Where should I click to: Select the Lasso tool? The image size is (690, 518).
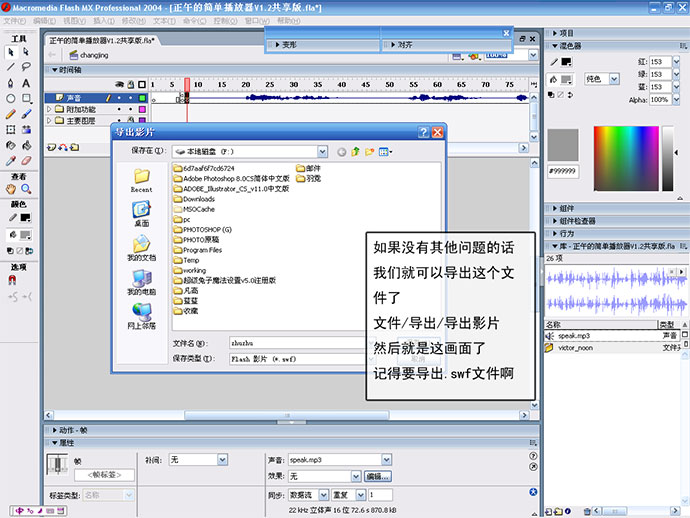coord(26,67)
